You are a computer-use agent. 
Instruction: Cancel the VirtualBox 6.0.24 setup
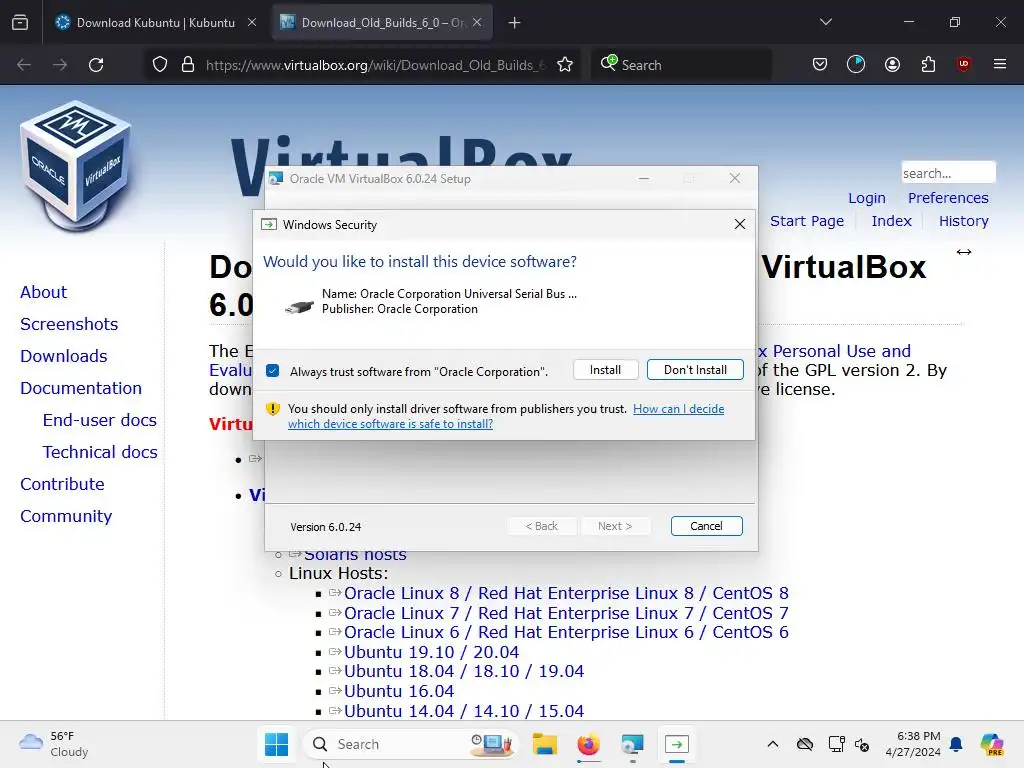tap(706, 526)
